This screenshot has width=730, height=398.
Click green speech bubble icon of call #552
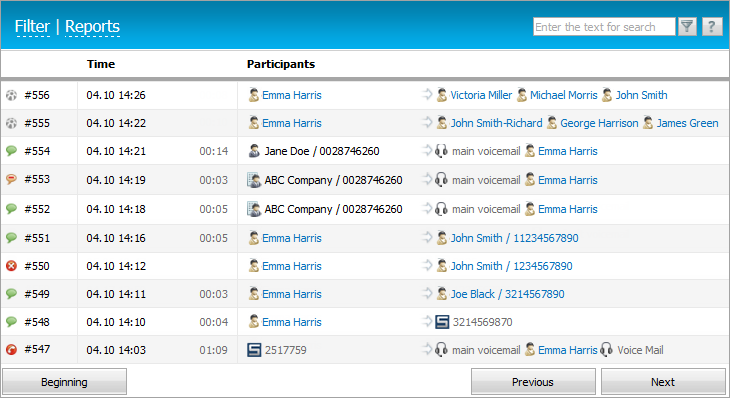(11, 209)
